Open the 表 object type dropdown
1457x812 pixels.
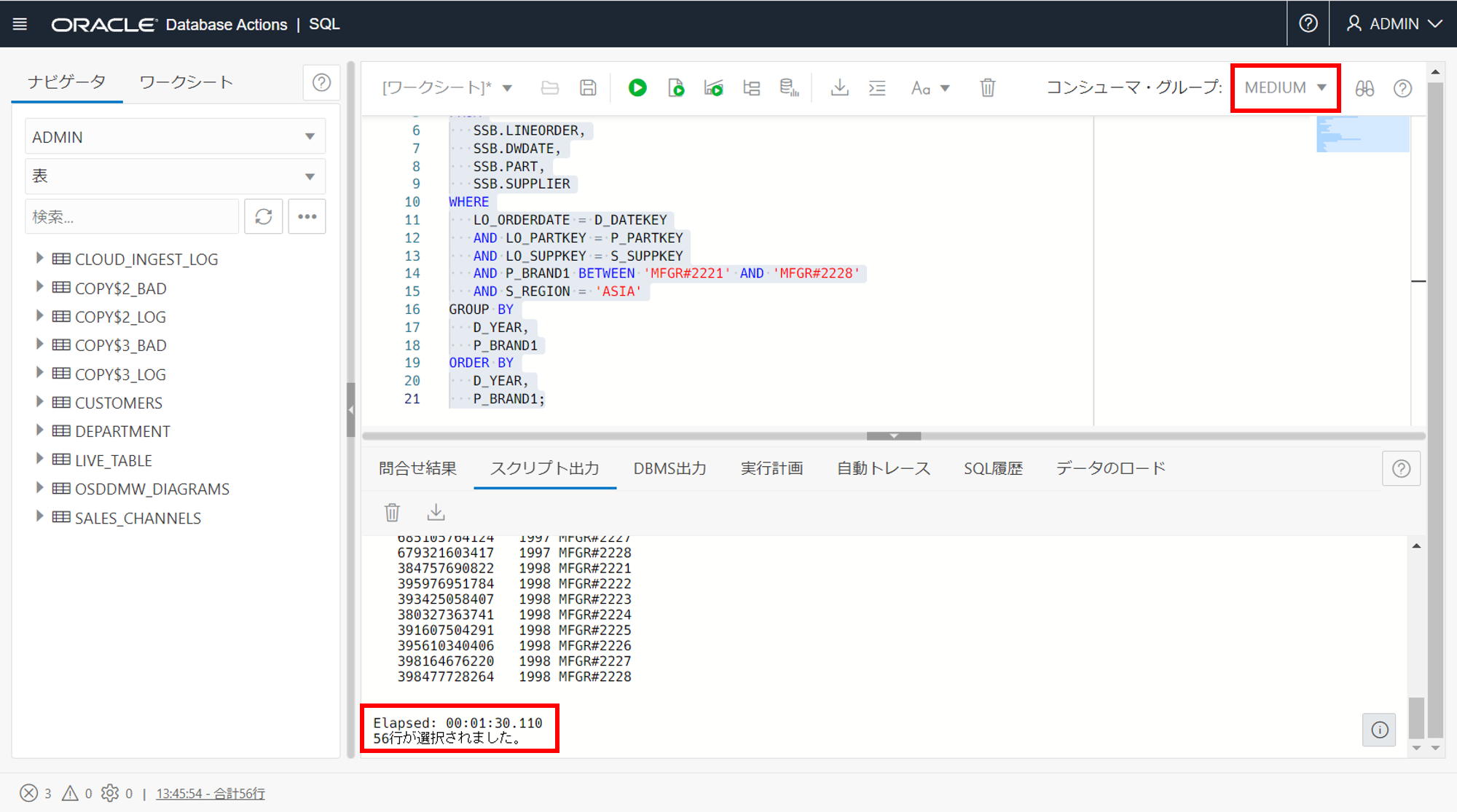pos(175,176)
